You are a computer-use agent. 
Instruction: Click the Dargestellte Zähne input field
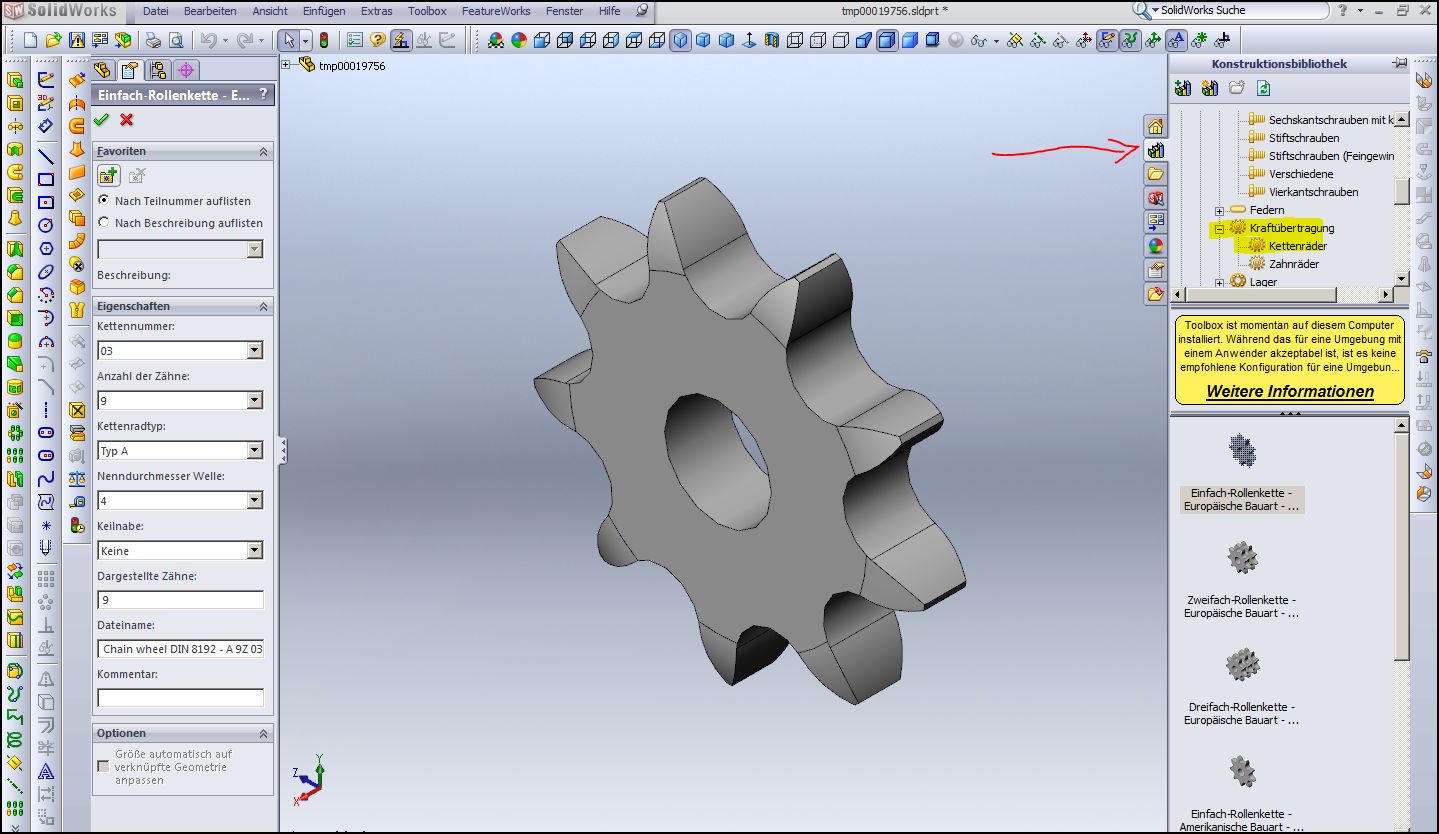click(181, 600)
